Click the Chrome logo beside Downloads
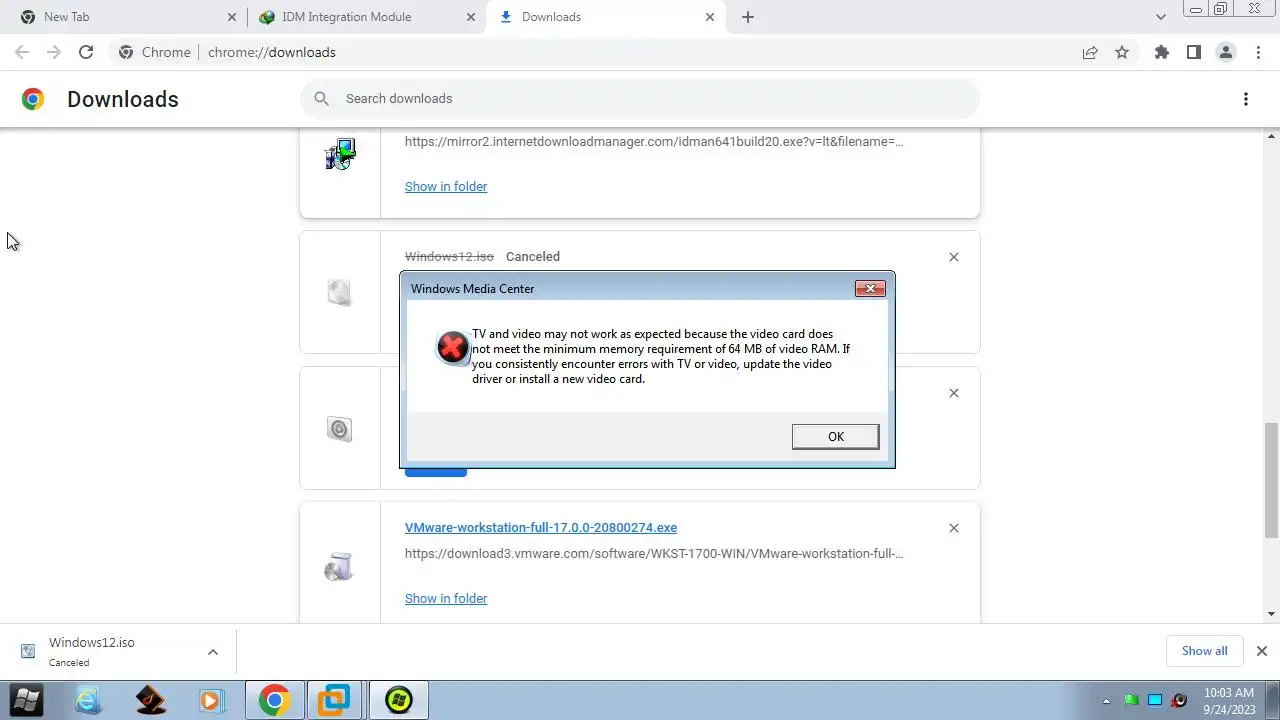The width and height of the screenshot is (1280, 720). 33,99
